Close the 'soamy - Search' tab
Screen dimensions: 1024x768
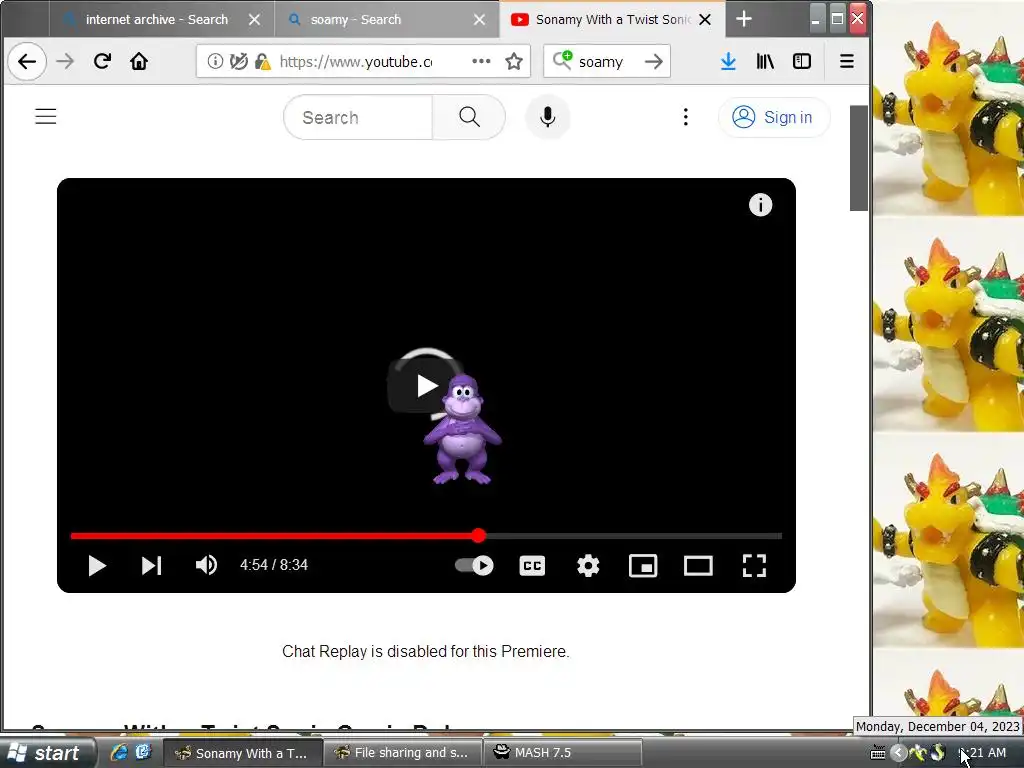[479, 20]
